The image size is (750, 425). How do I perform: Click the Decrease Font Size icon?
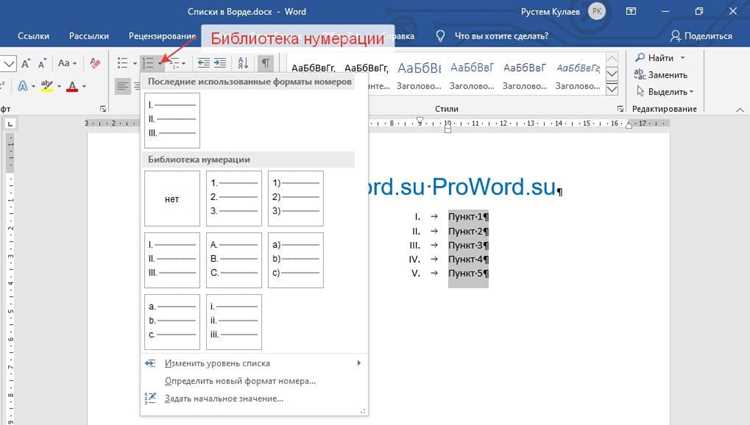pyautogui.click(x=43, y=63)
